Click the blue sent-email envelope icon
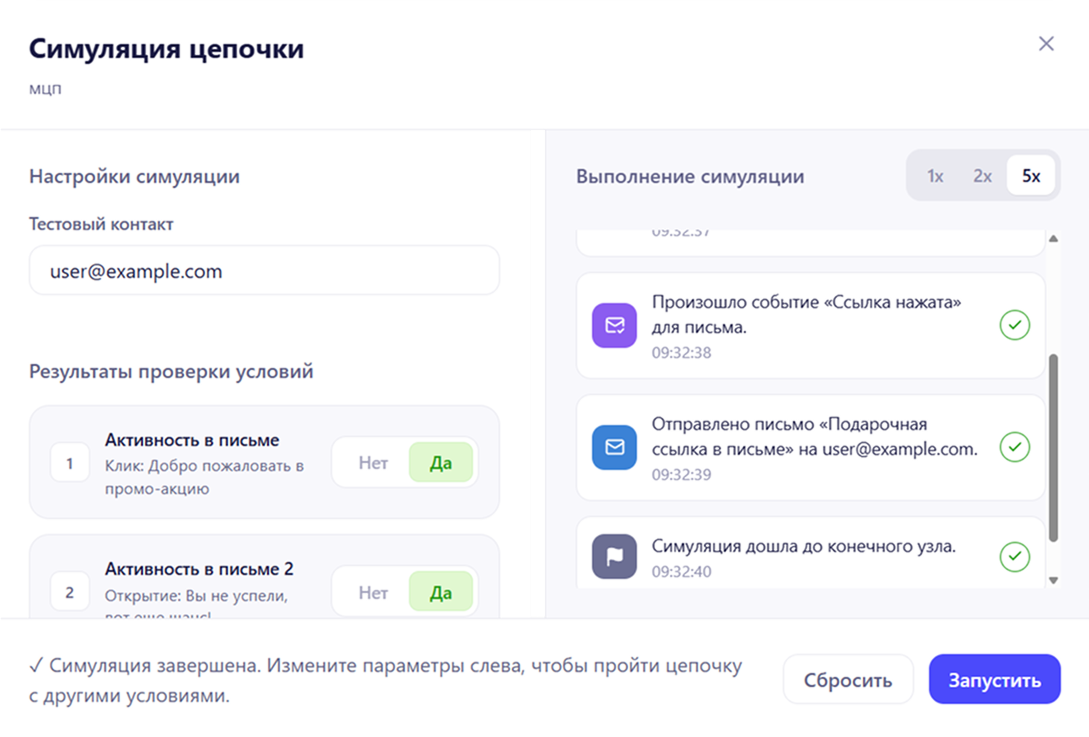Image resolution: width=1089 pixels, height=737 pixels. coord(614,447)
